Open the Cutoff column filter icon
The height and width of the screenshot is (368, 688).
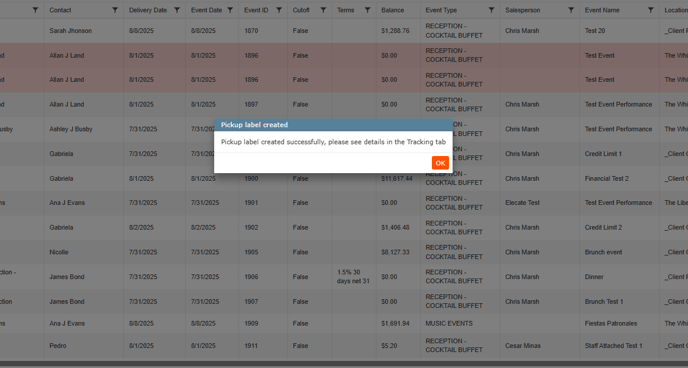(x=323, y=10)
